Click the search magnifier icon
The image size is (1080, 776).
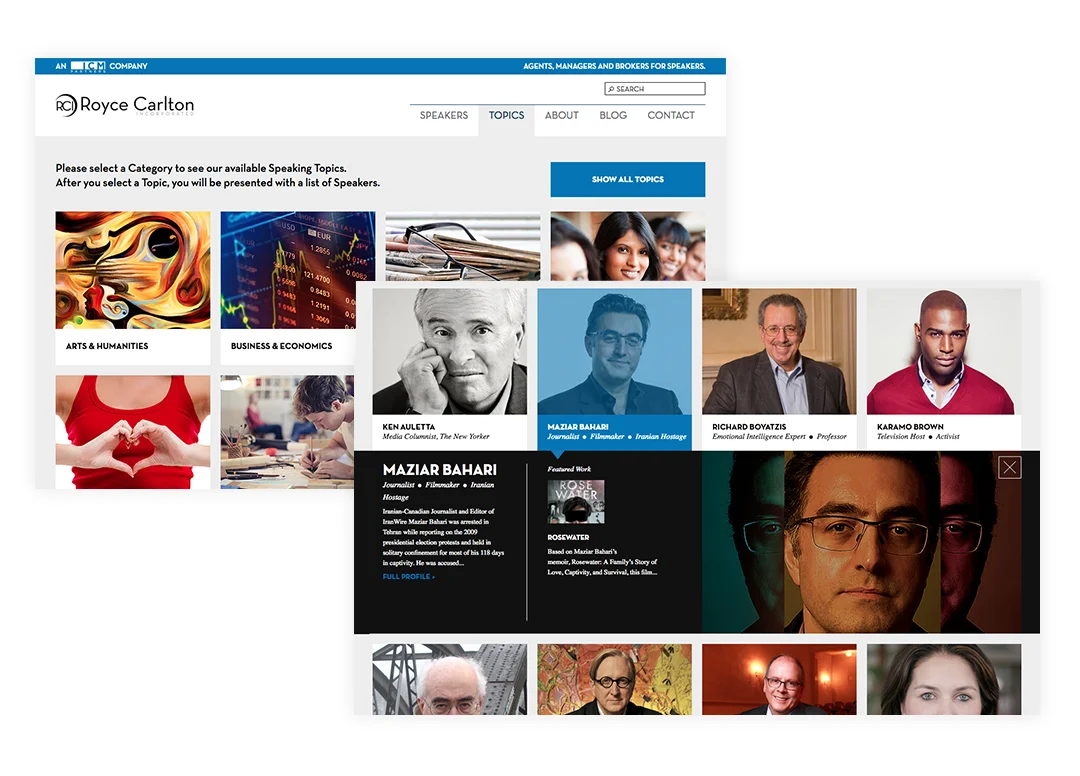click(x=611, y=89)
